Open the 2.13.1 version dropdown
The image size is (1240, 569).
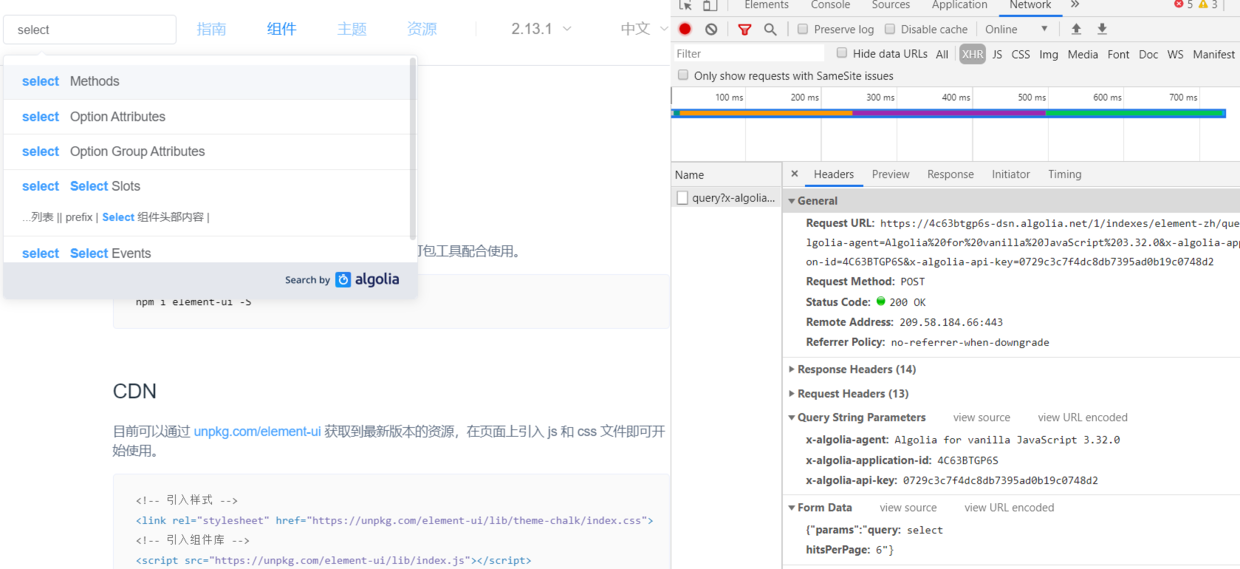coord(541,29)
